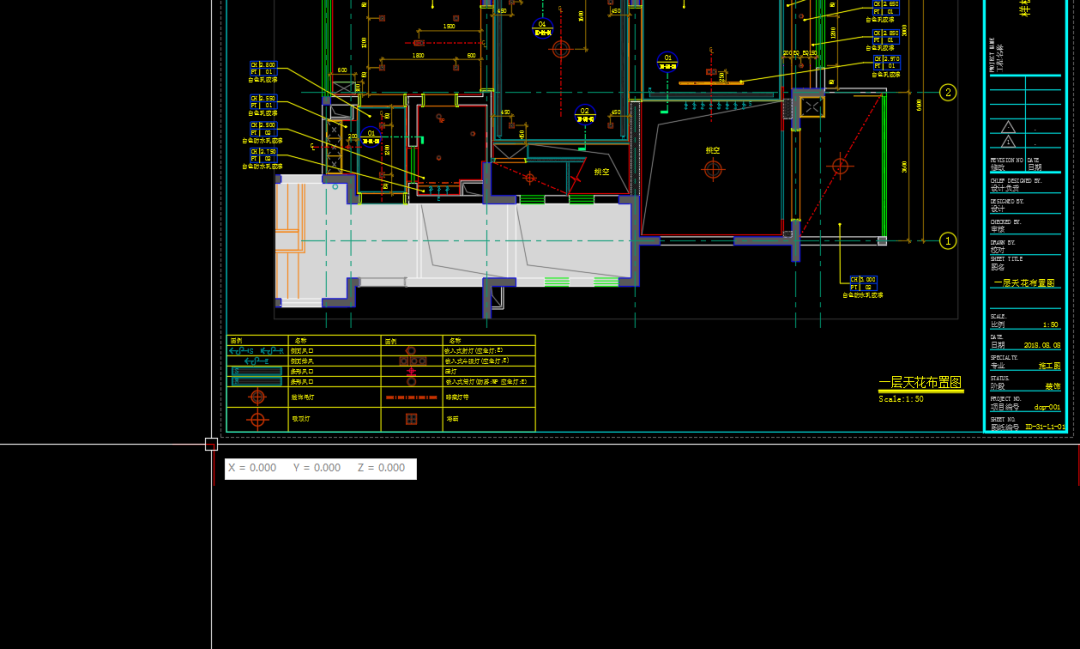Select the blue section marker labeled 02

[x=585, y=114]
